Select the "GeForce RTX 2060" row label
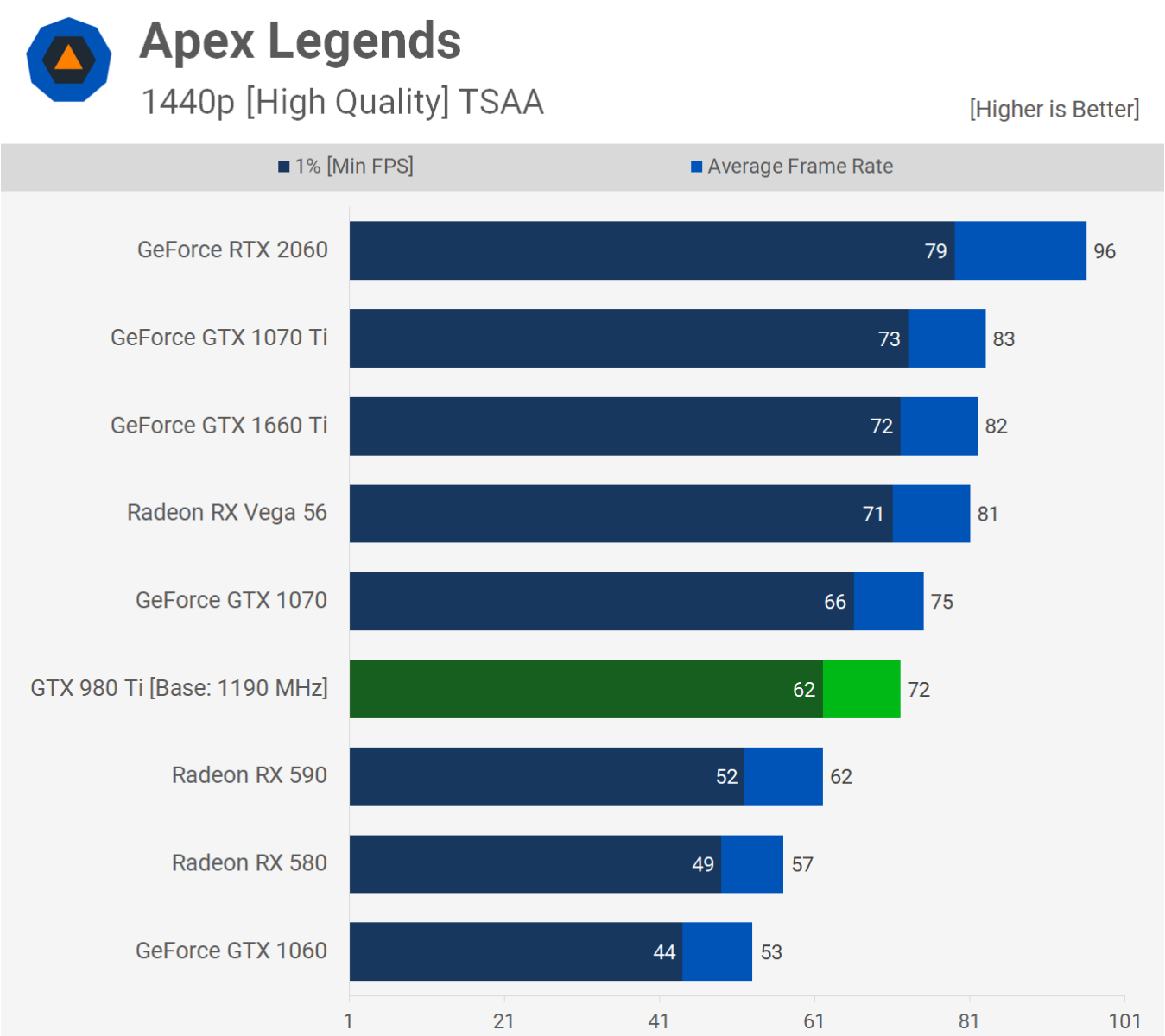 232,250
